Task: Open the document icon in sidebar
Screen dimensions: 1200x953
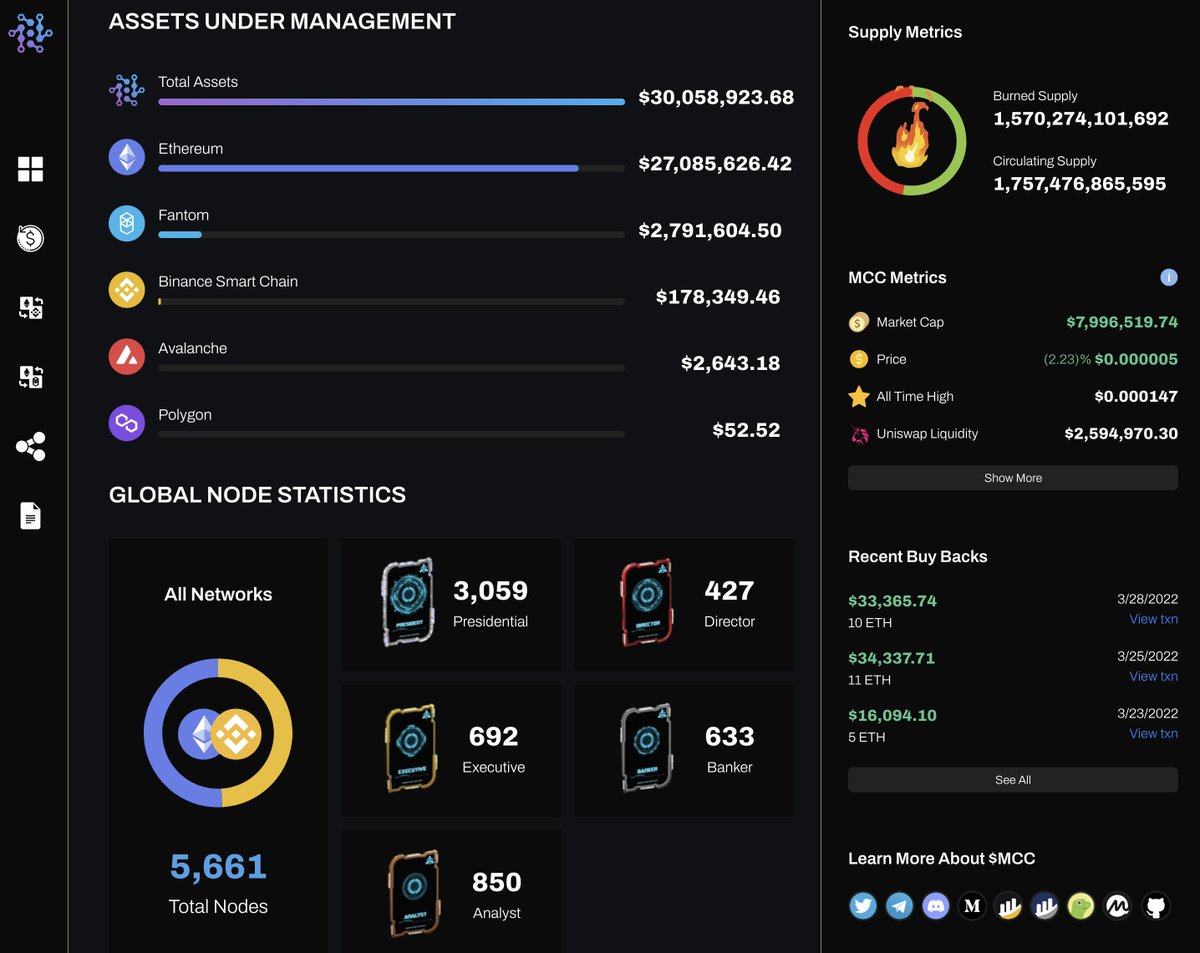Action: (30, 516)
